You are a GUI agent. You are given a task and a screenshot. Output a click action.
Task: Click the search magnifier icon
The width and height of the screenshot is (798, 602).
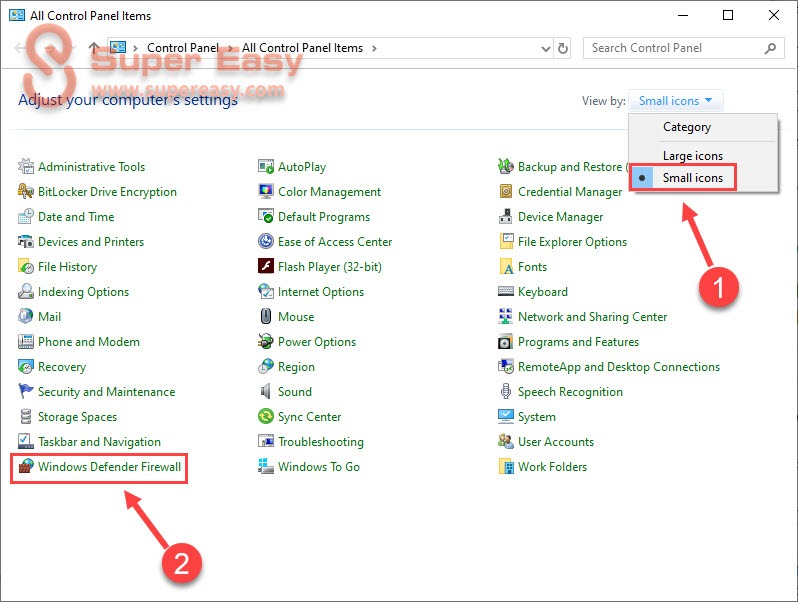(771, 48)
